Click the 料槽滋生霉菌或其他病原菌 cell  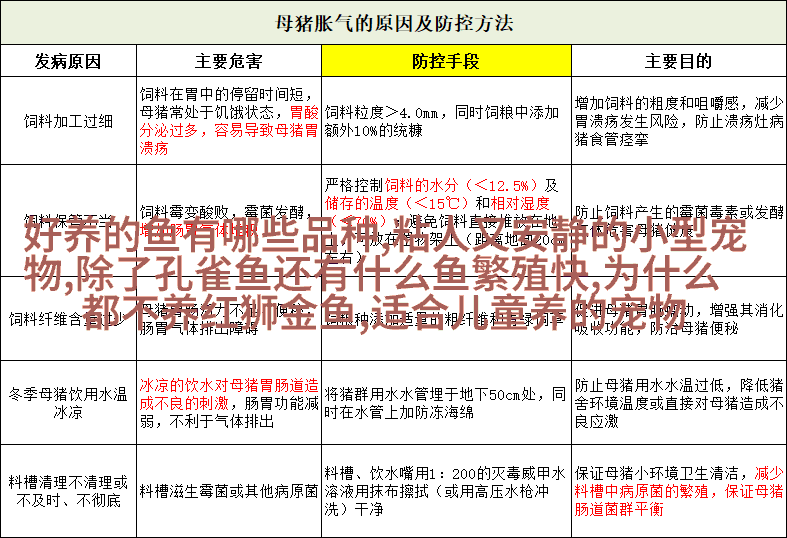229,491
